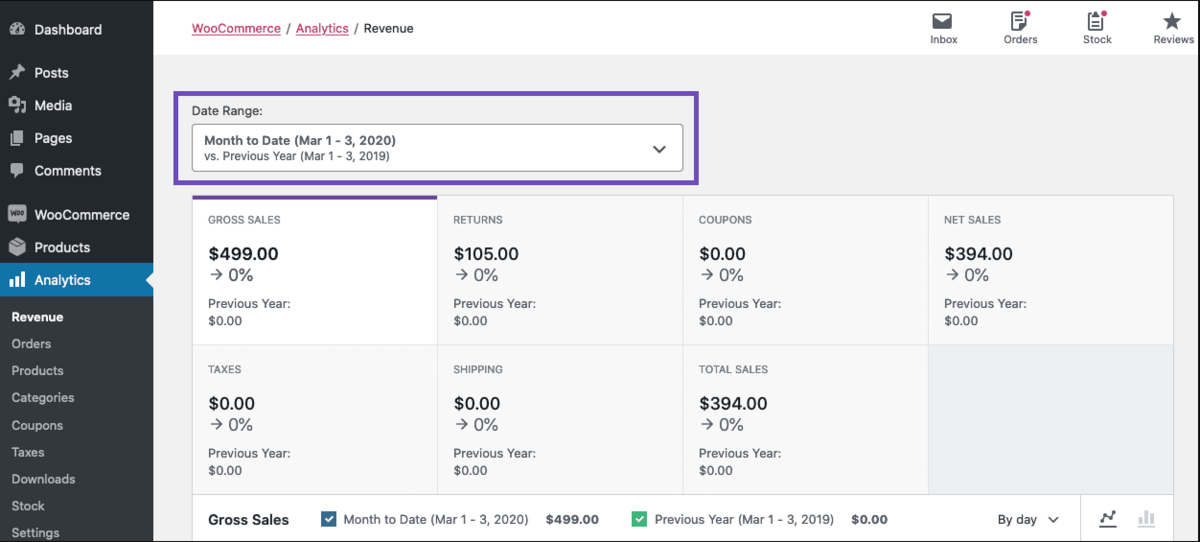Select Settings in Analytics submenu

[35, 533]
